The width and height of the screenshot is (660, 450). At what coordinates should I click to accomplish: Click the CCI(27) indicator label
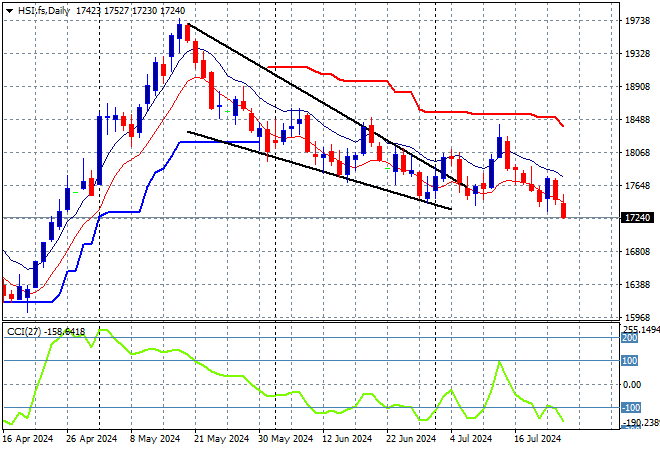(24, 332)
